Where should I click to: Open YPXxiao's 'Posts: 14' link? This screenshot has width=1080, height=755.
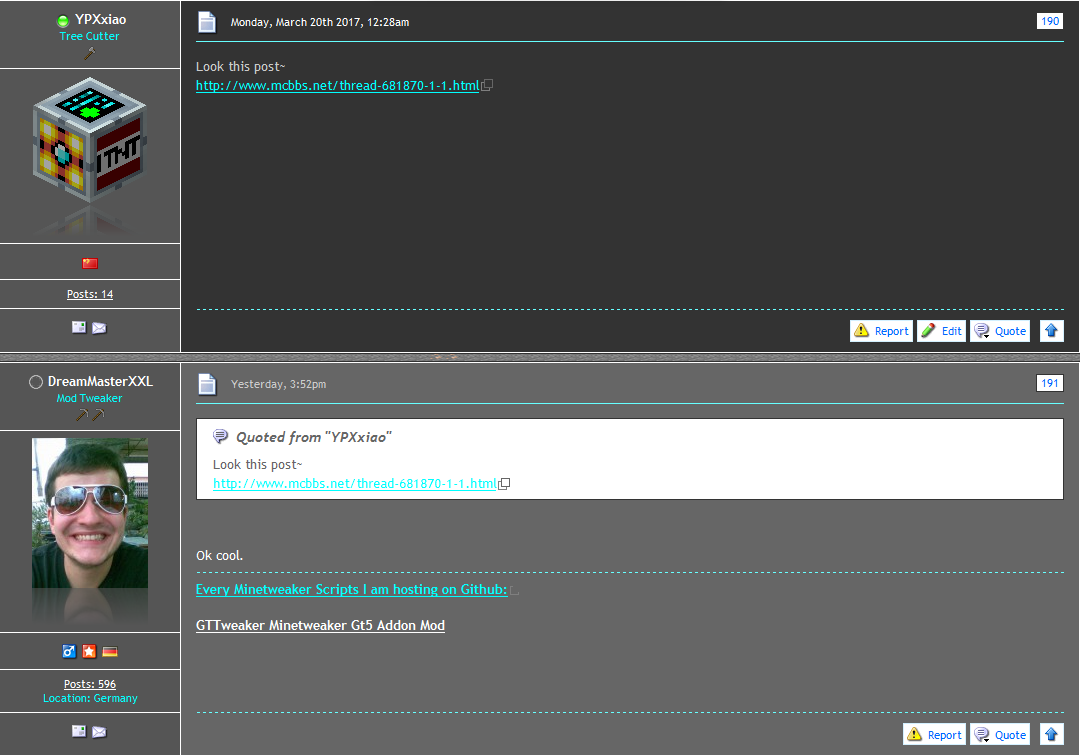[90, 294]
